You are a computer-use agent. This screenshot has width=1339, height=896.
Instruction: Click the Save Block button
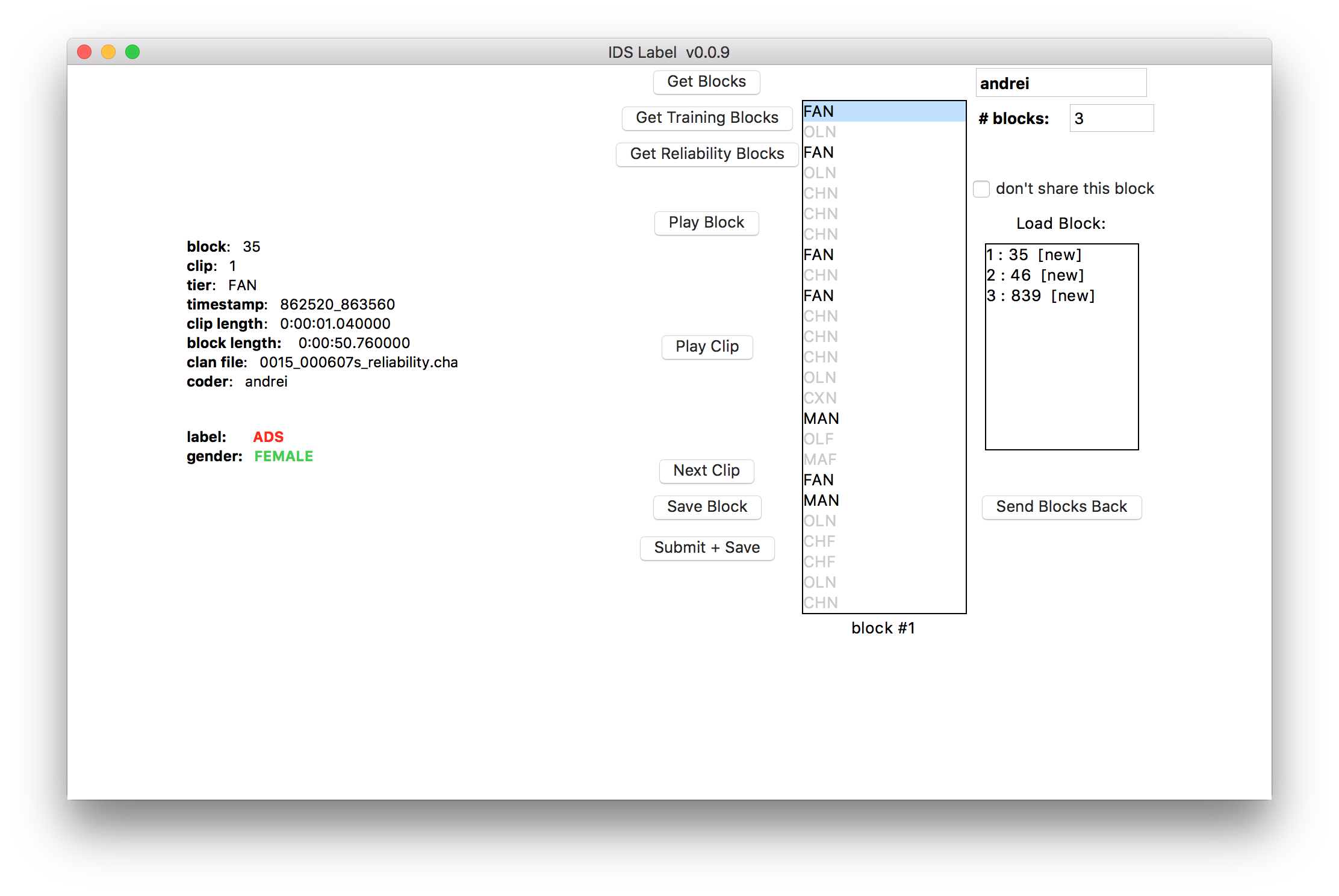707,507
